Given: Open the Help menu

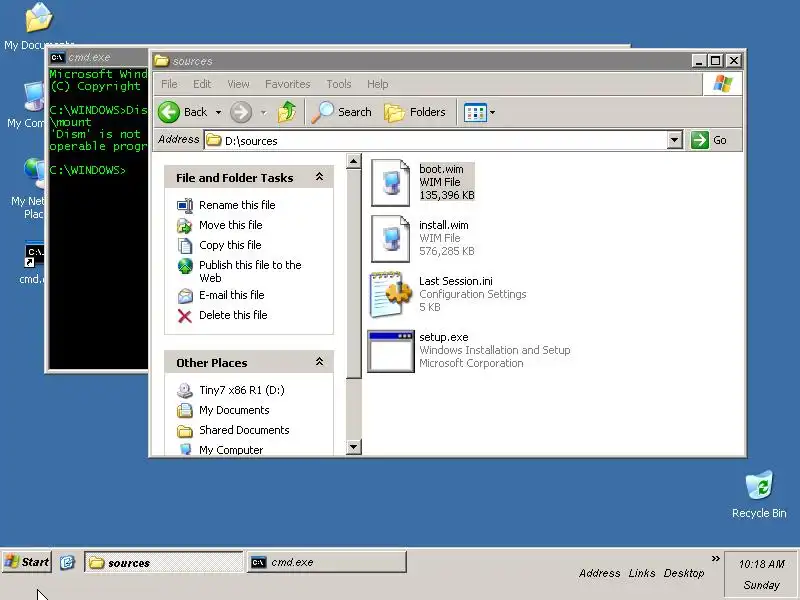Looking at the screenshot, I should click(x=378, y=84).
